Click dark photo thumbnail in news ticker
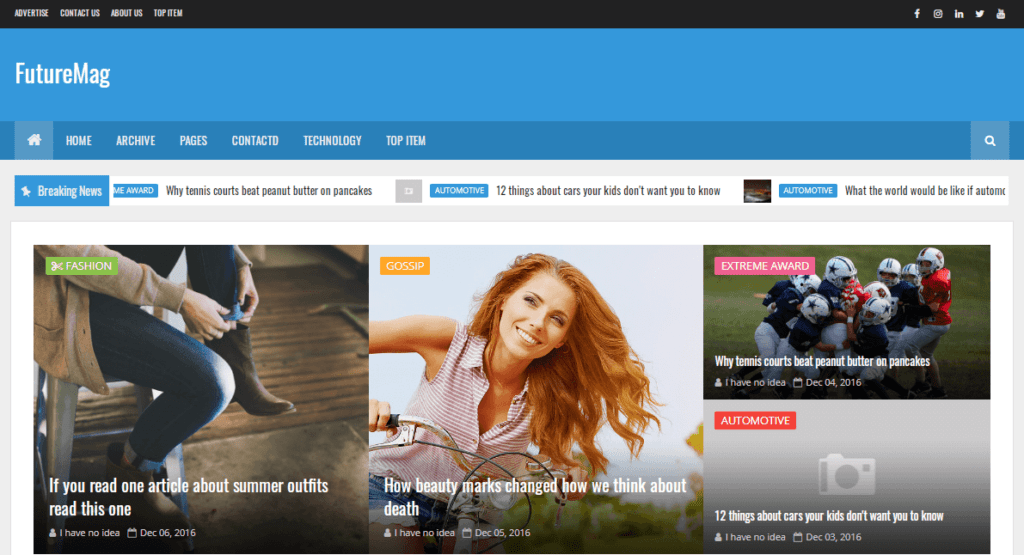The height and width of the screenshot is (555, 1024). point(757,191)
